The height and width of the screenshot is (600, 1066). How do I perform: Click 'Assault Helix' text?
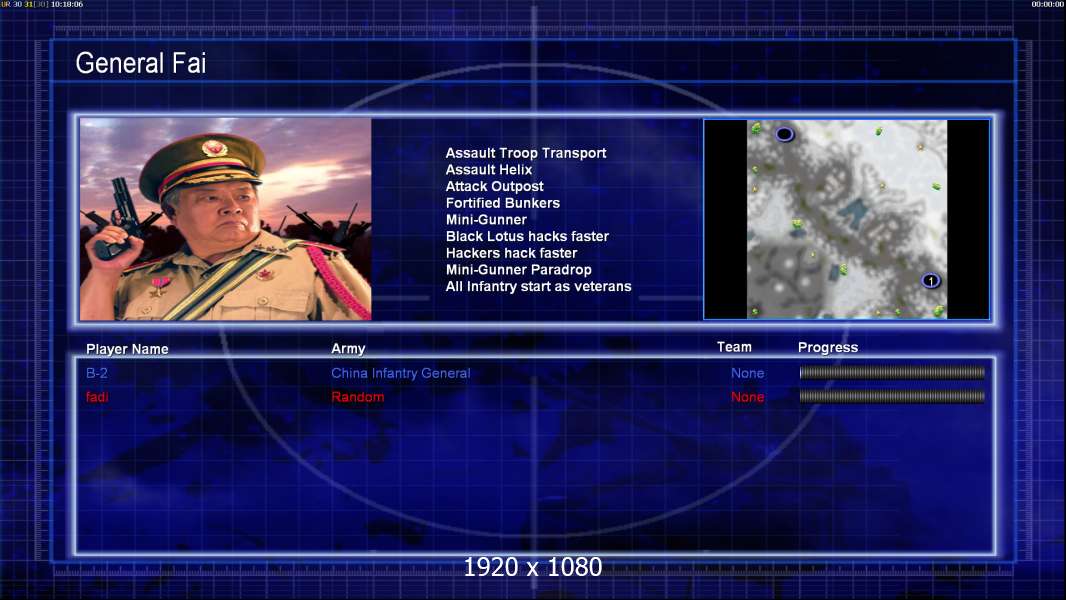coord(489,170)
